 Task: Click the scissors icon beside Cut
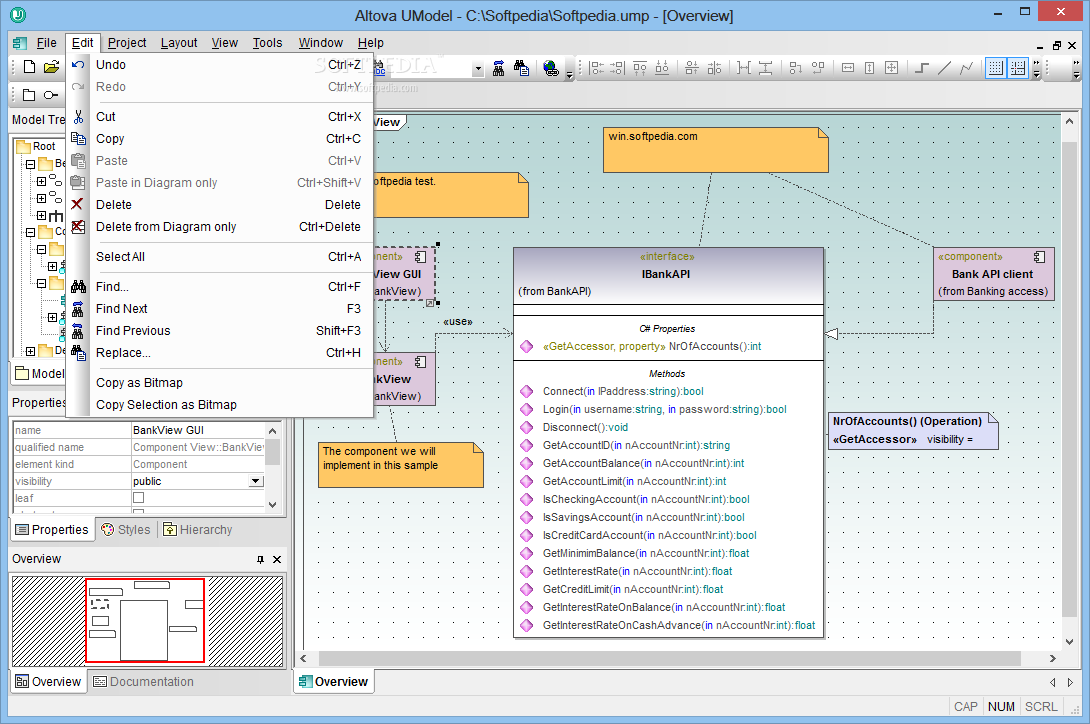(78, 117)
